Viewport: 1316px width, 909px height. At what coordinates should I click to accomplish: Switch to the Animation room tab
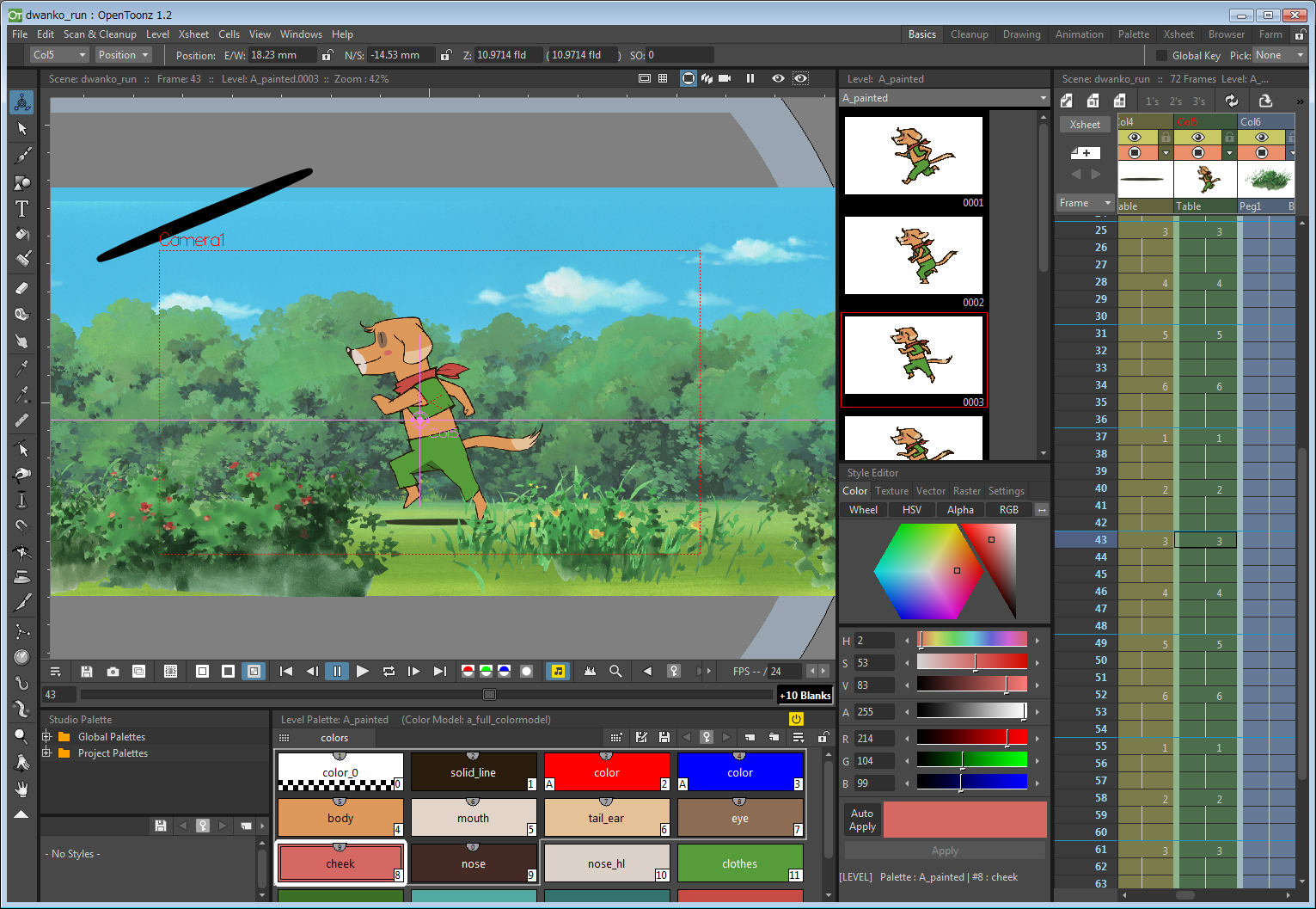[1080, 34]
